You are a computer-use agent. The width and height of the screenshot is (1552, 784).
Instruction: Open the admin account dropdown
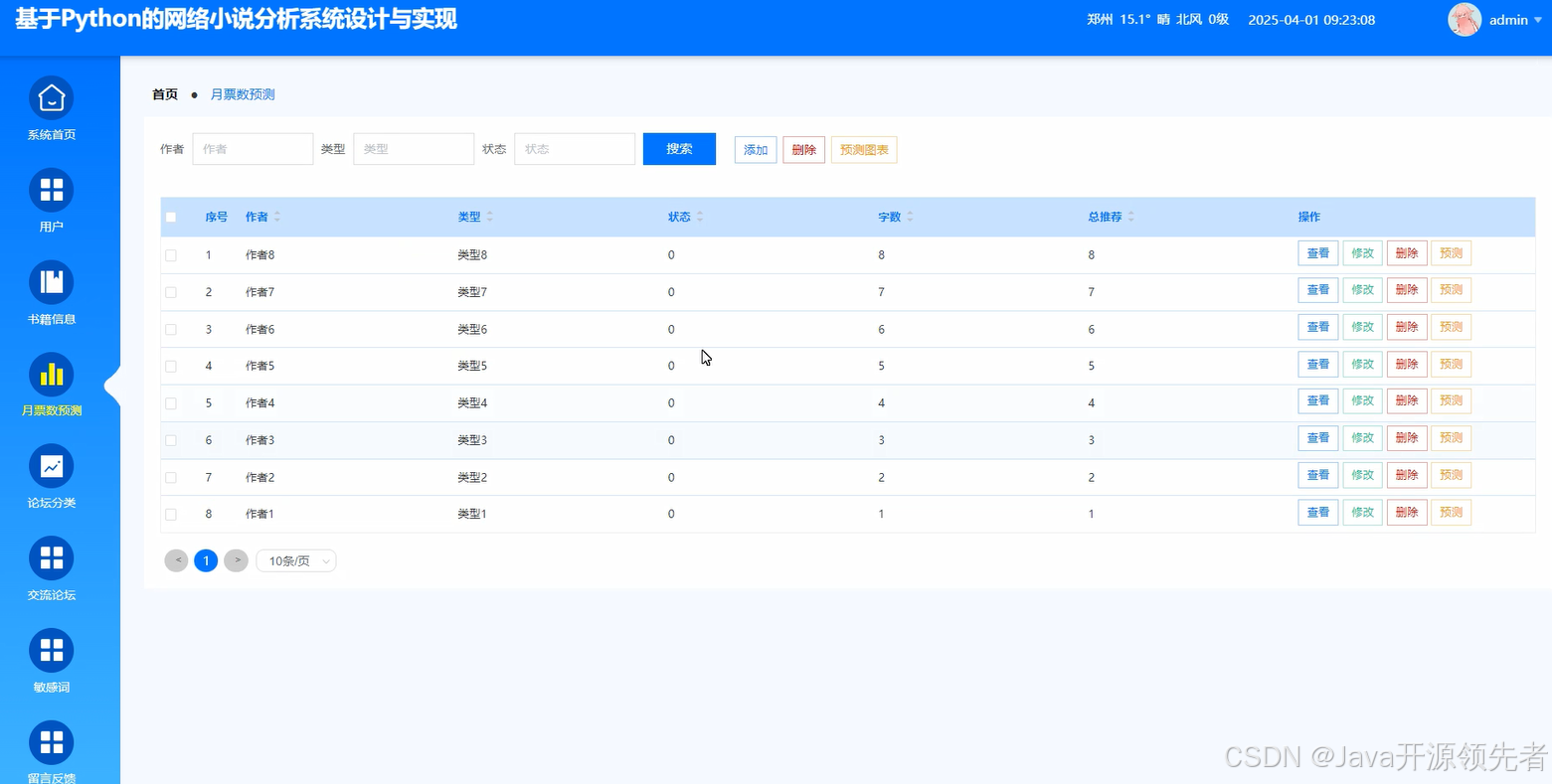pyautogui.click(x=1507, y=20)
